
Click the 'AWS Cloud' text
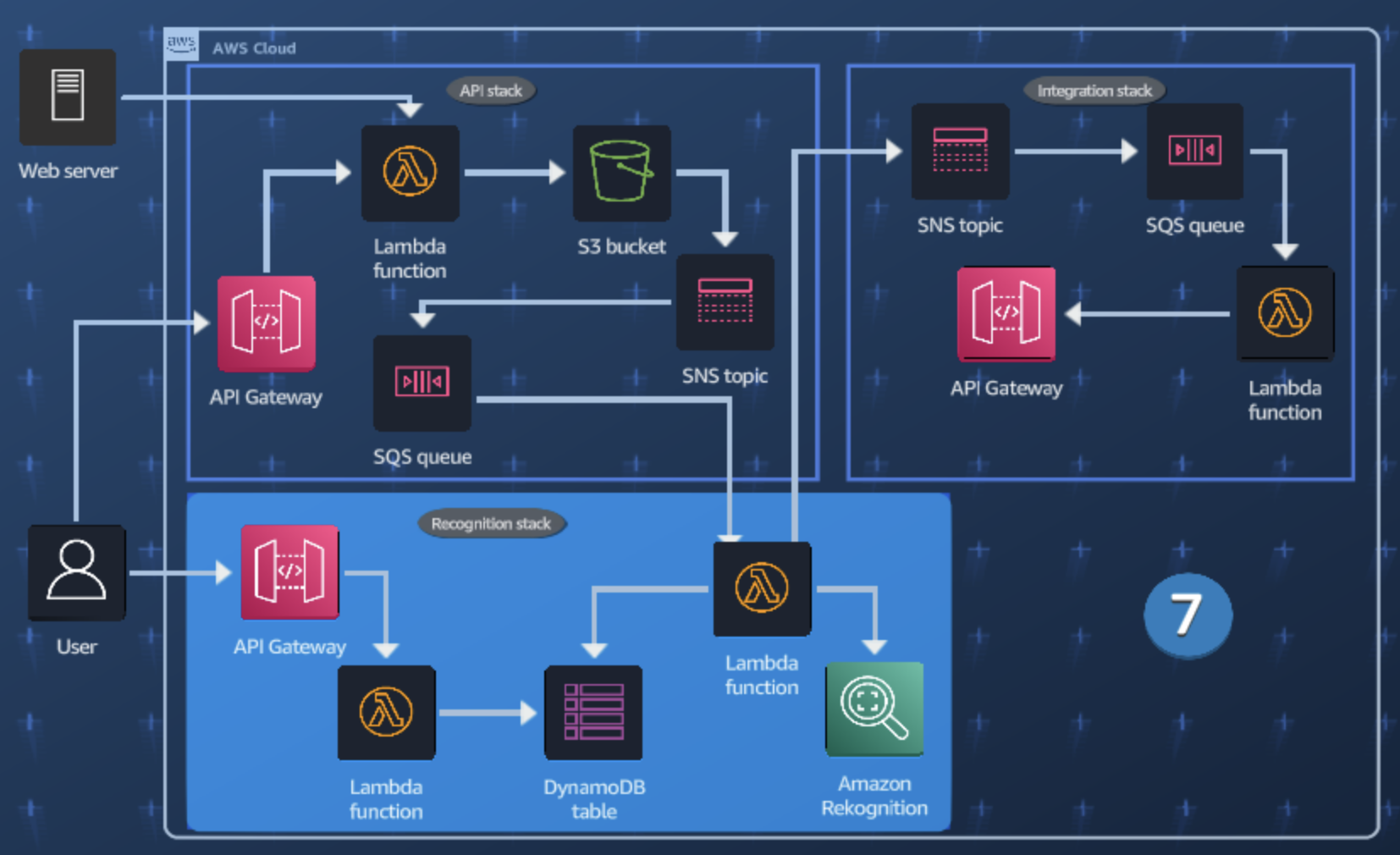click(x=254, y=48)
